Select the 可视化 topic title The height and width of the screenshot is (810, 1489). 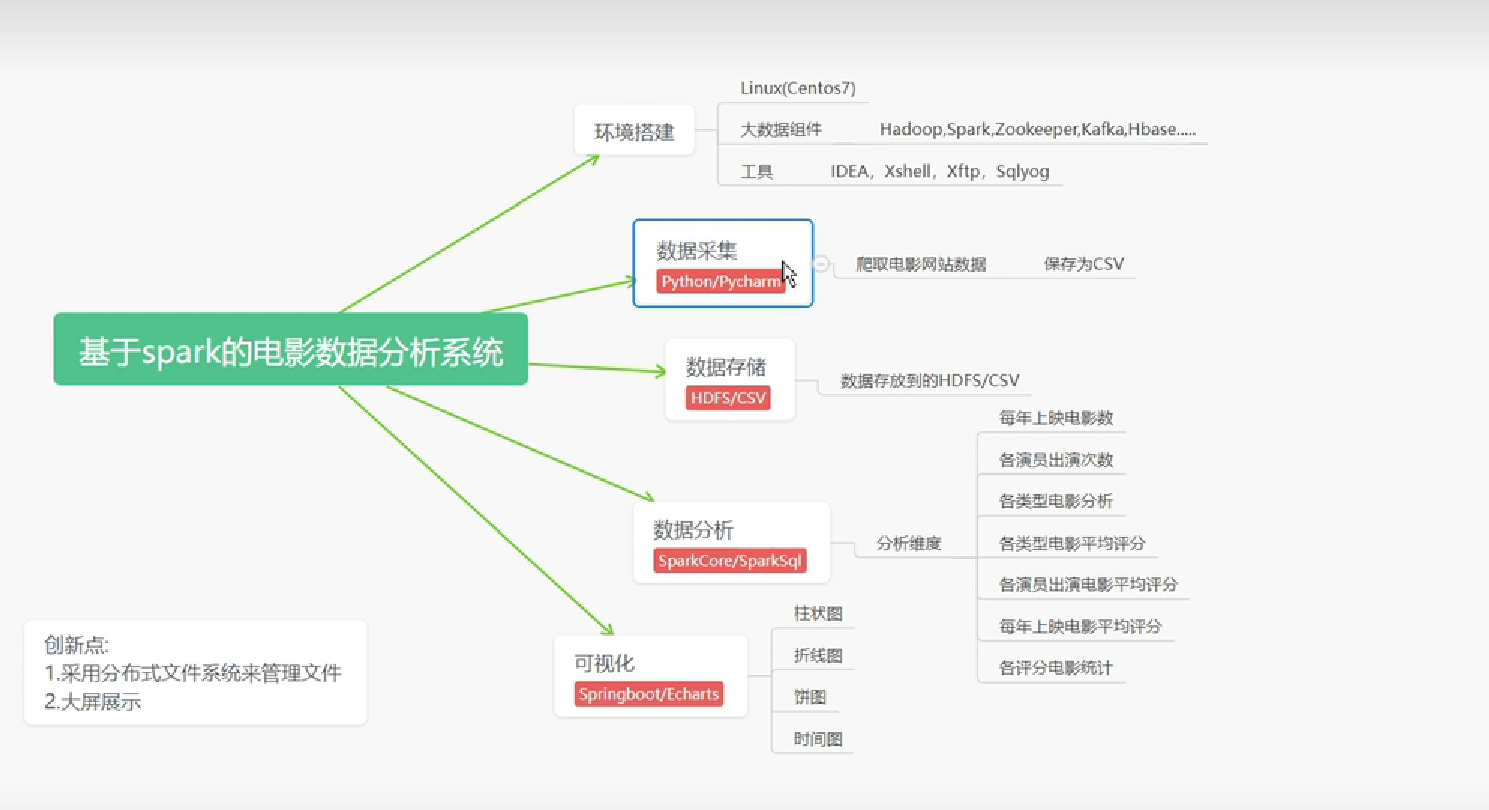coord(604,663)
